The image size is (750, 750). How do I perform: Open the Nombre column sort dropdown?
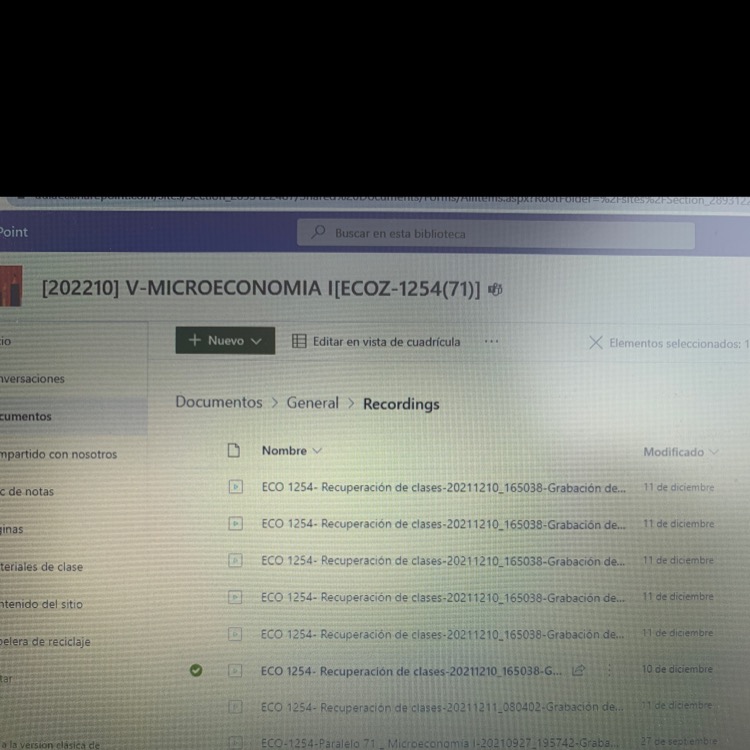coord(317,451)
